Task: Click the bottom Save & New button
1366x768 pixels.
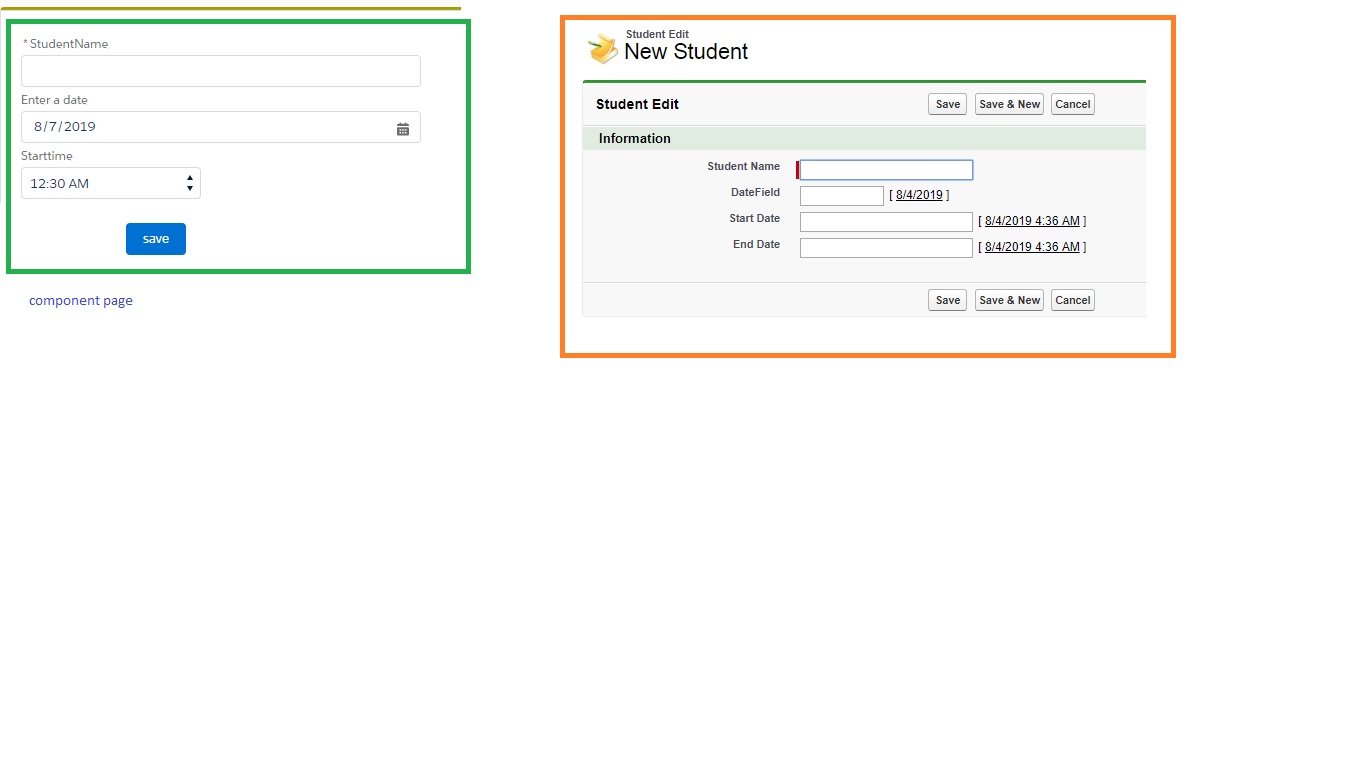Action: pyautogui.click(x=1009, y=300)
